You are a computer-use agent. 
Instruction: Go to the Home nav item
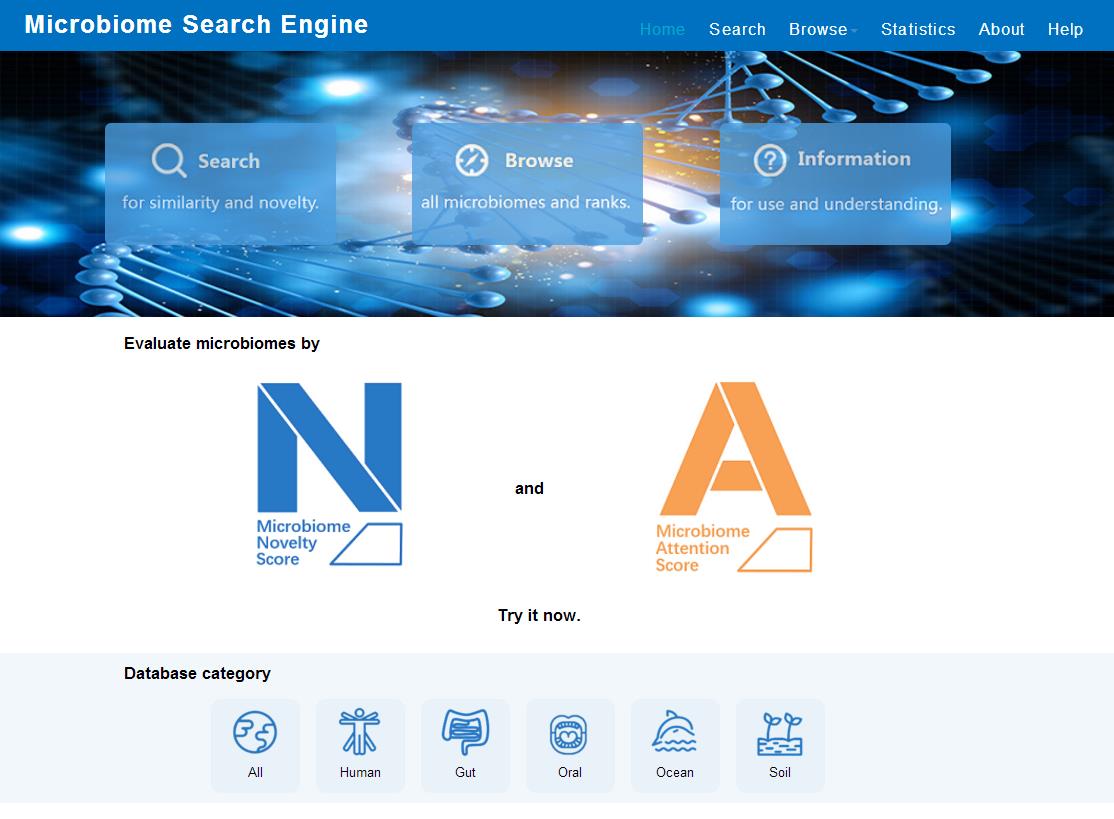[662, 29]
